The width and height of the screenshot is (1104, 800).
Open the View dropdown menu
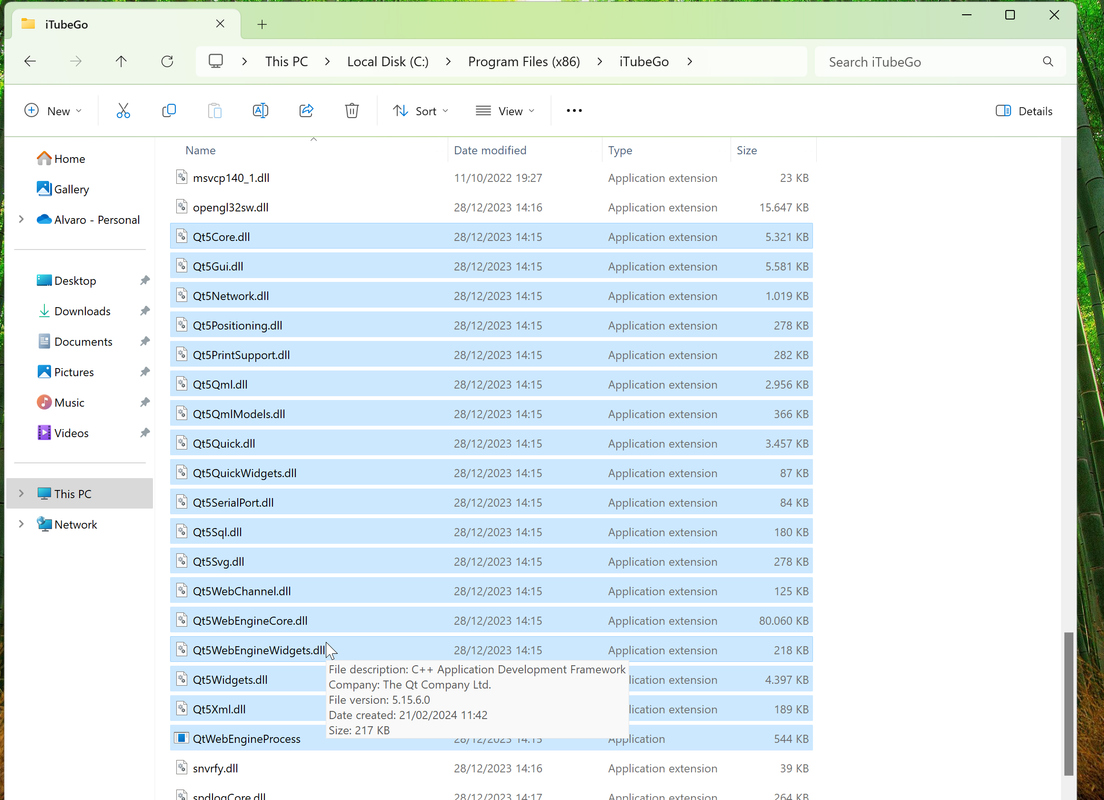coord(505,111)
